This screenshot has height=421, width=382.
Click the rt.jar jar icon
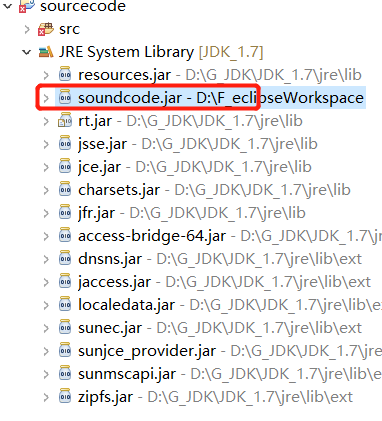65,120
